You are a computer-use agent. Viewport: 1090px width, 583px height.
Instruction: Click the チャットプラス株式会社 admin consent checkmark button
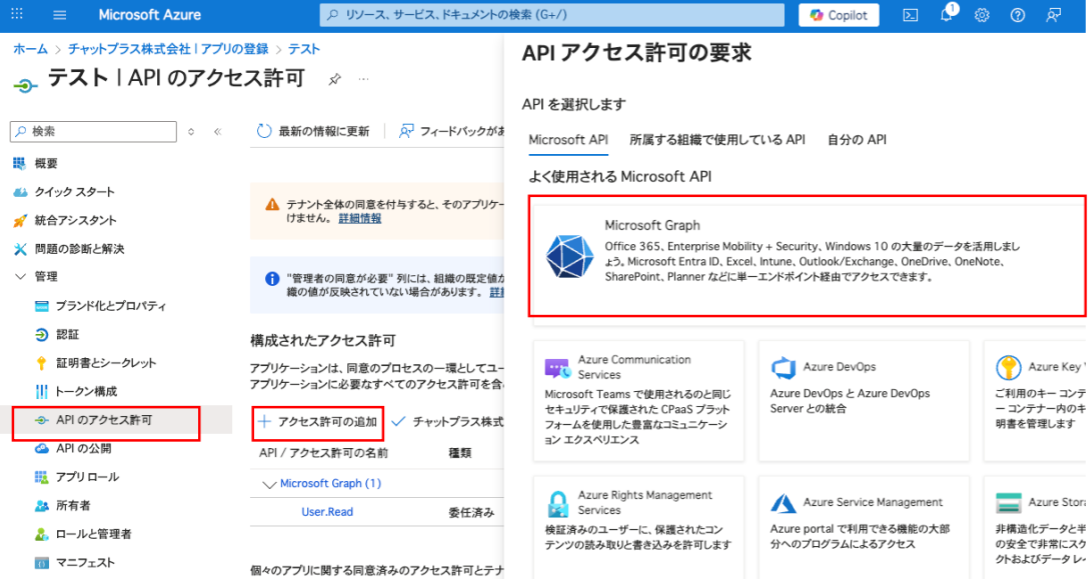click(448, 422)
